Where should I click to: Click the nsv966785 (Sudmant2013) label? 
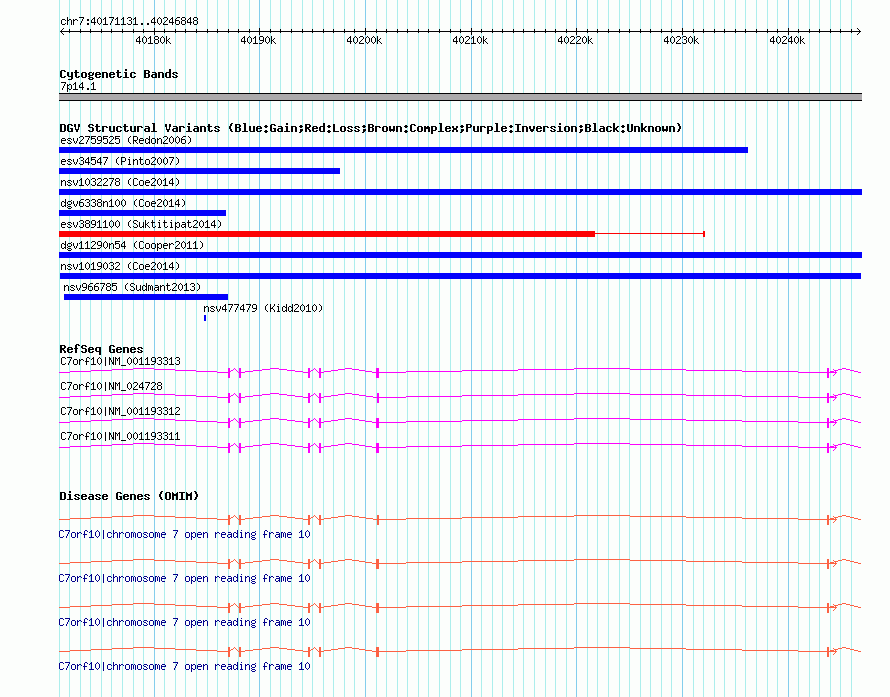[x=132, y=287]
